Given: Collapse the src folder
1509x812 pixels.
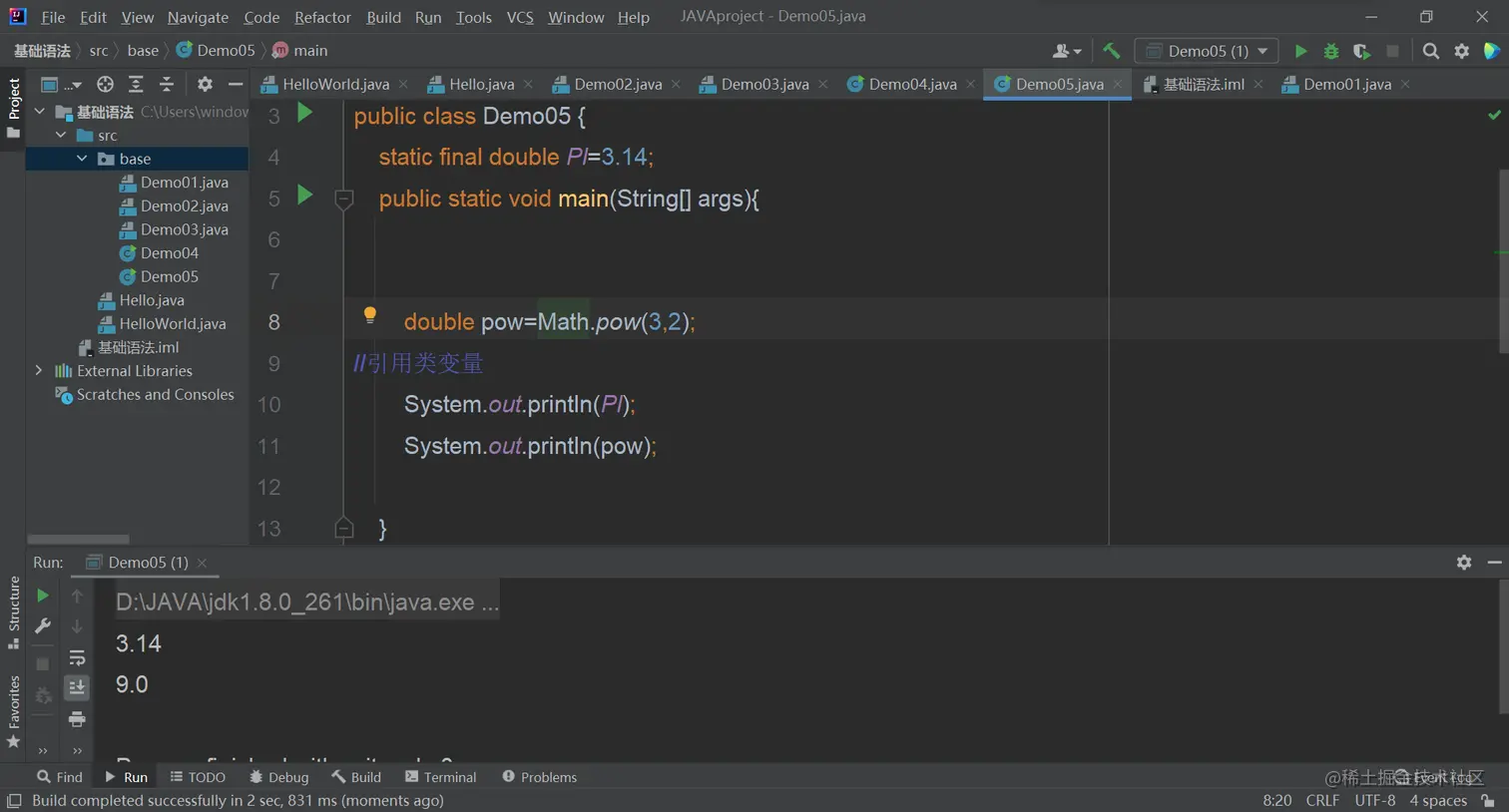Looking at the screenshot, I should (x=61, y=135).
